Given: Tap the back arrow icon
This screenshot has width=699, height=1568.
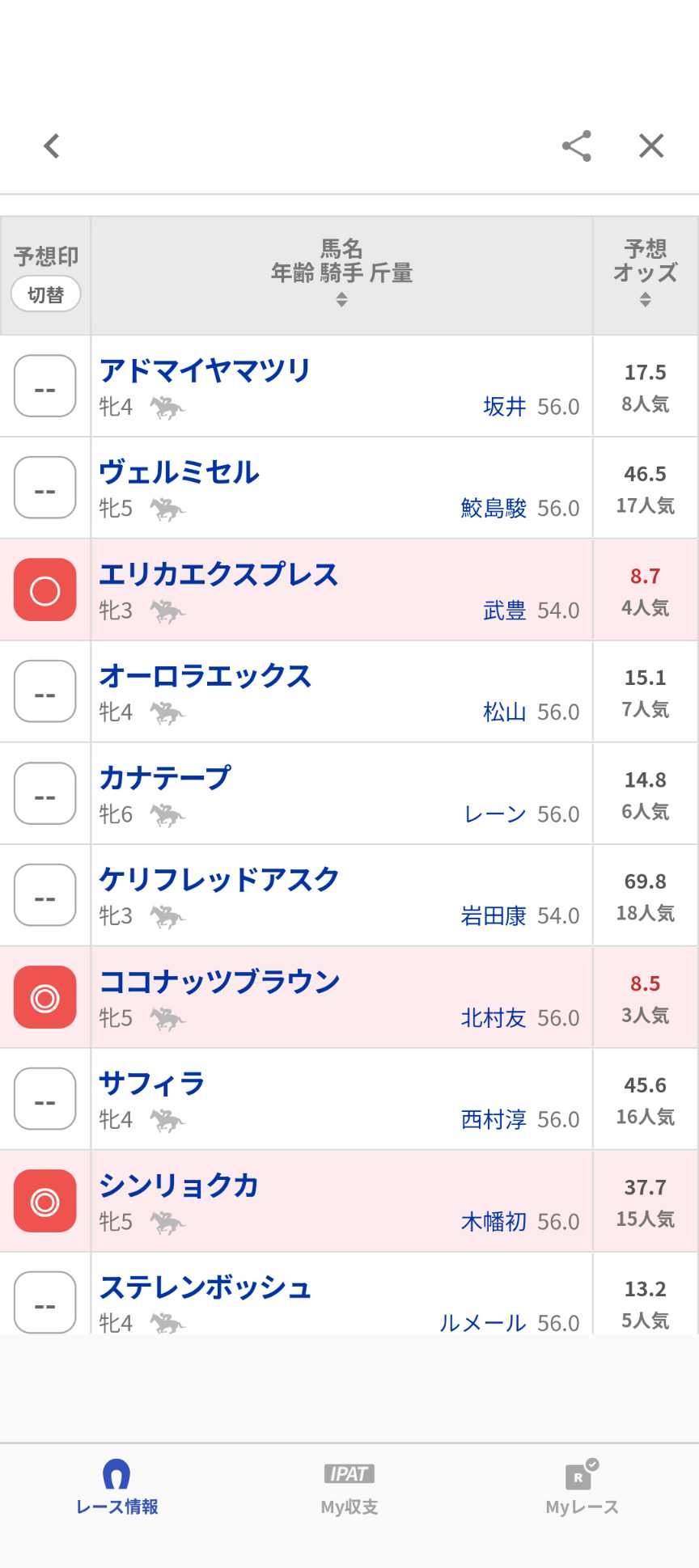Looking at the screenshot, I should (52, 146).
